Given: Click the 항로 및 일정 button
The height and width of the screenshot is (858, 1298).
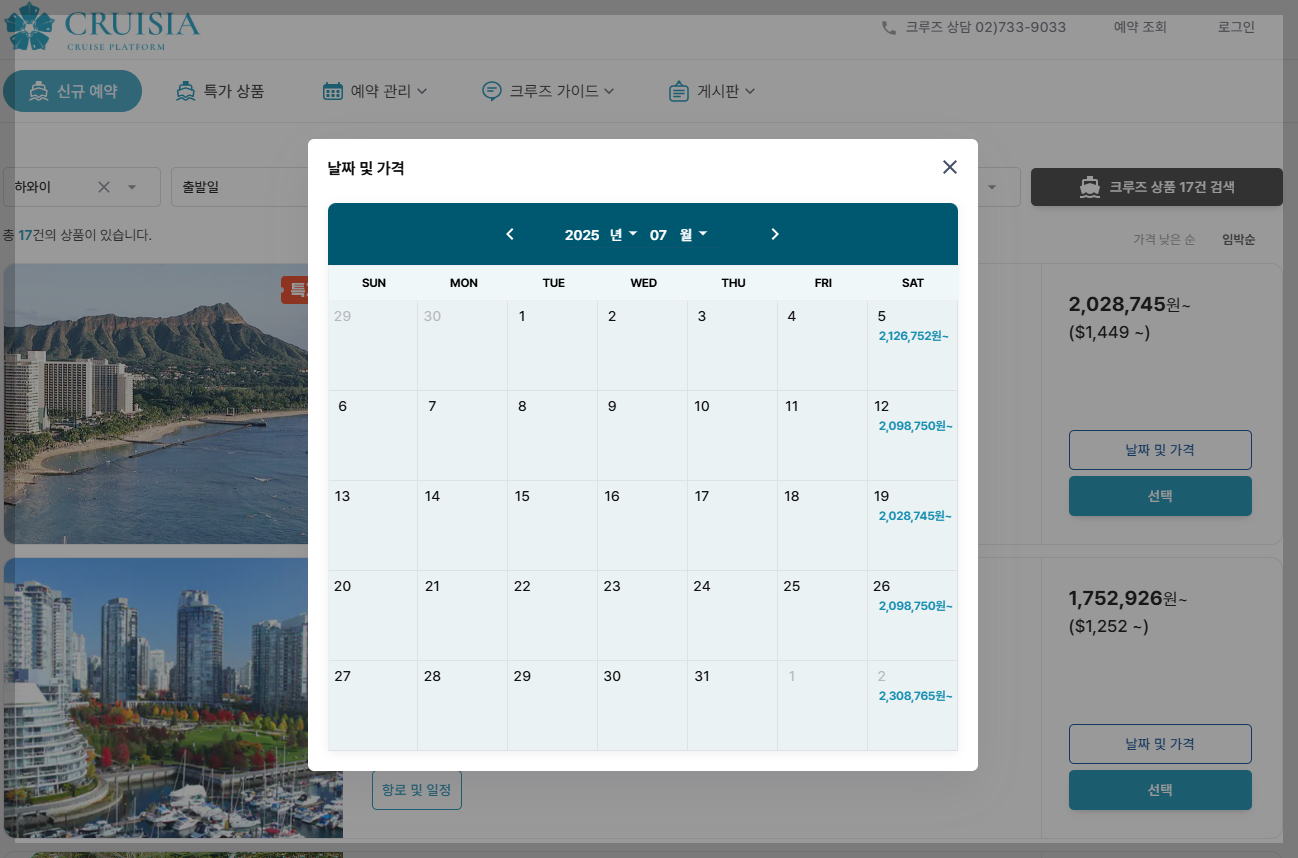Looking at the screenshot, I should click(x=417, y=790).
